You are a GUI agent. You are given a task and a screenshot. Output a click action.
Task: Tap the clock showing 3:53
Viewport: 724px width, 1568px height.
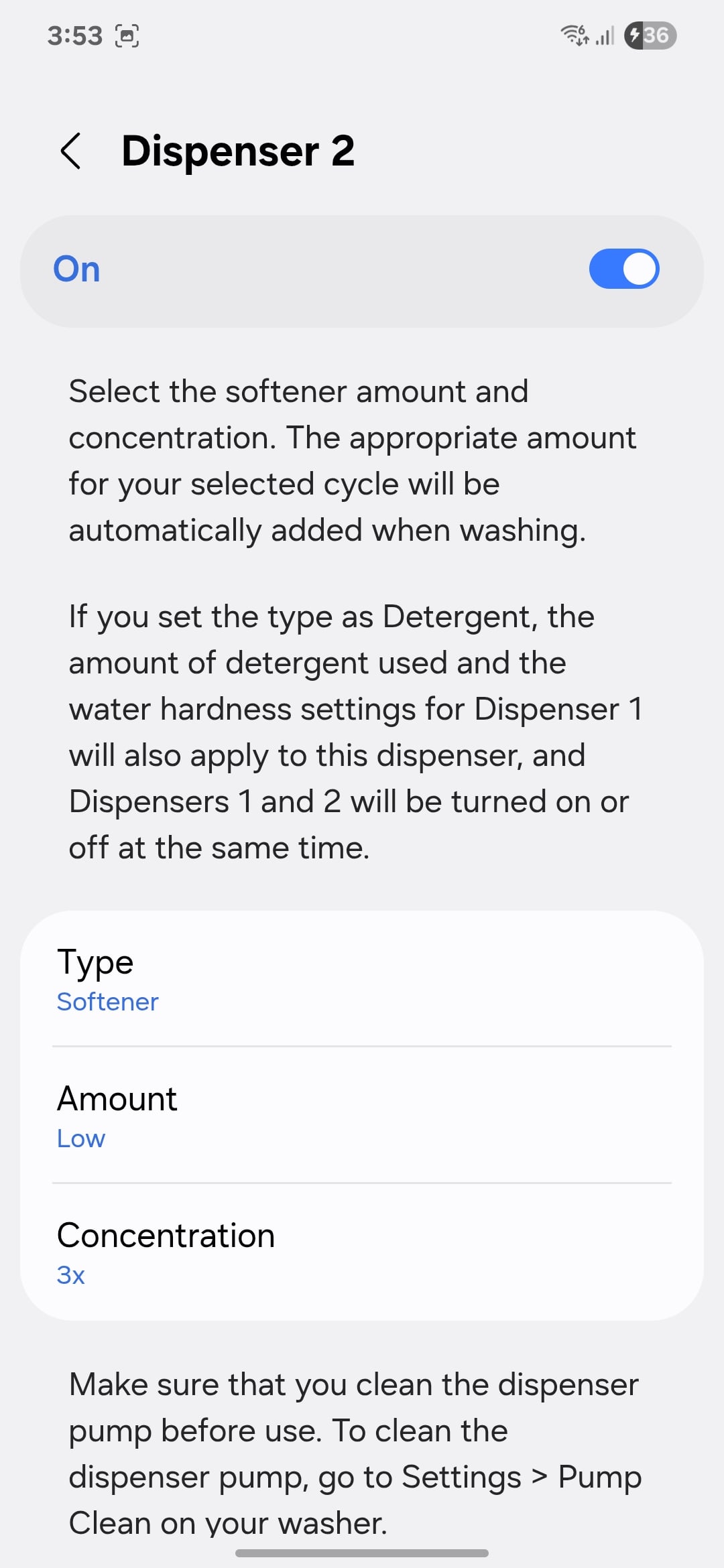point(74,36)
